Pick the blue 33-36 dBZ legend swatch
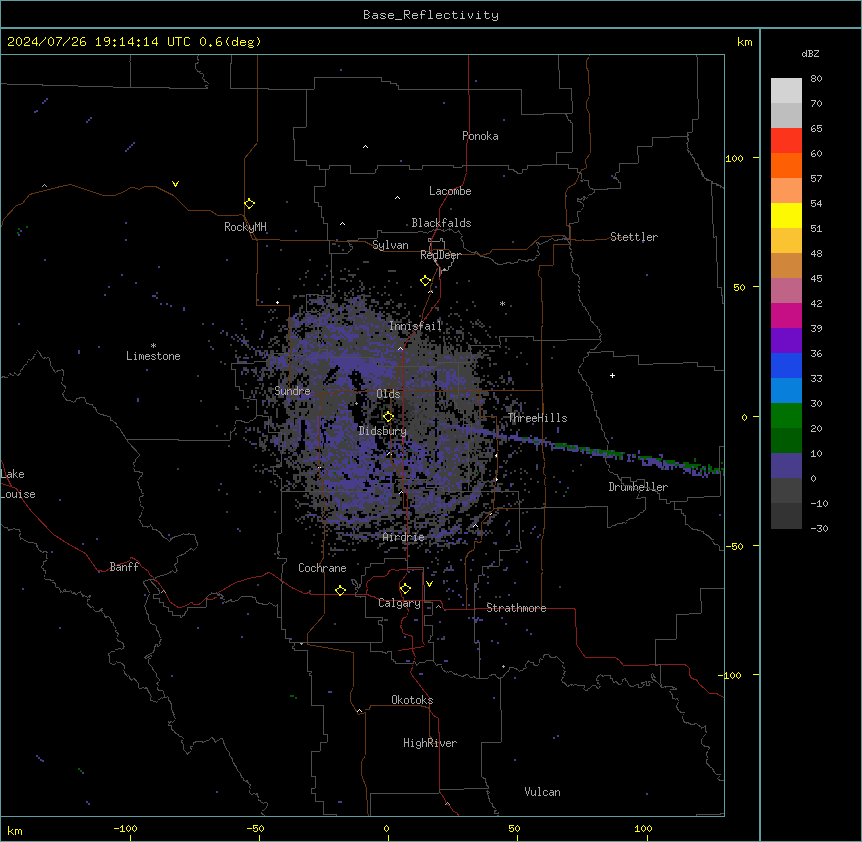Image resolution: width=862 pixels, height=842 pixels. click(786, 365)
